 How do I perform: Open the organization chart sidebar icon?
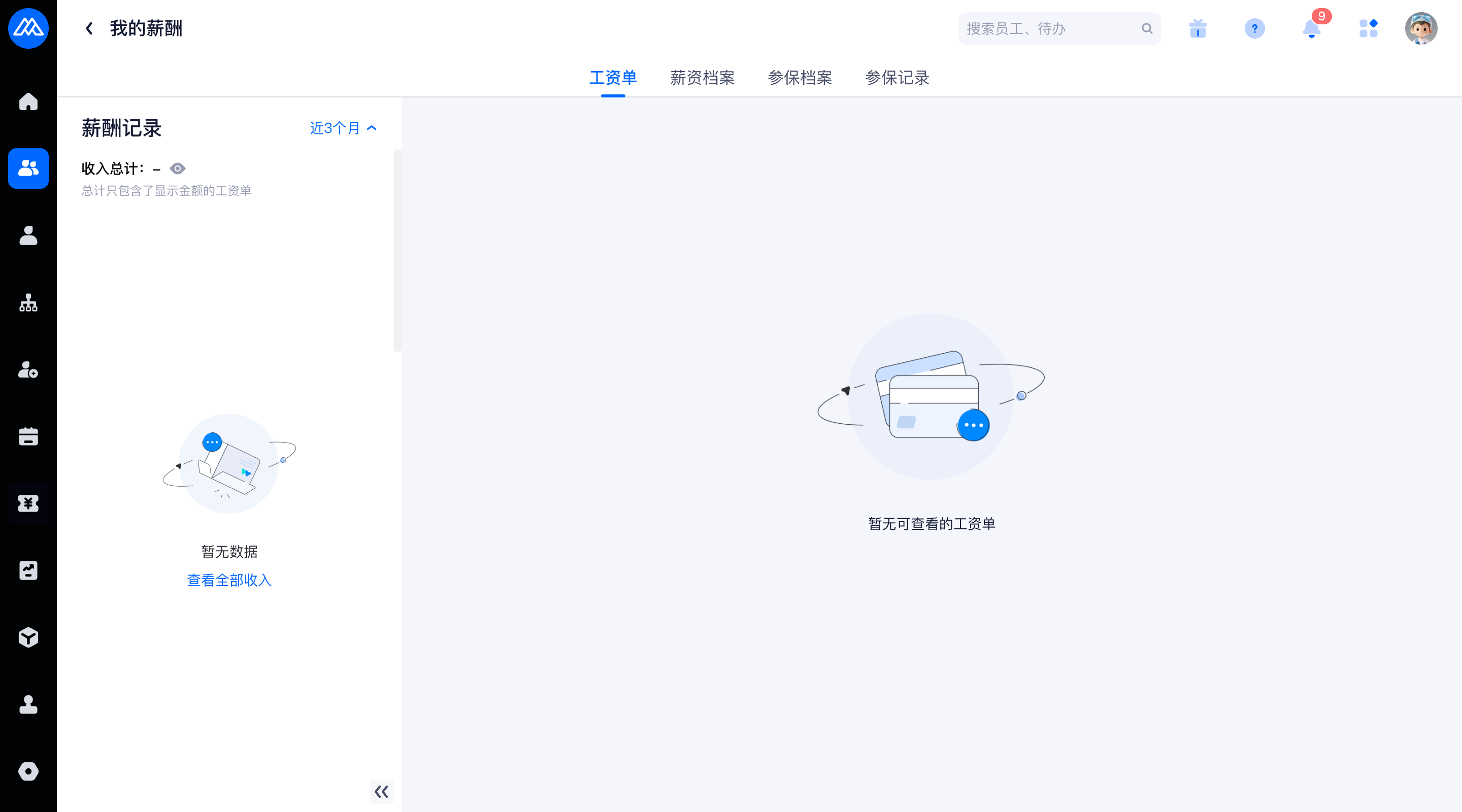[x=28, y=303]
